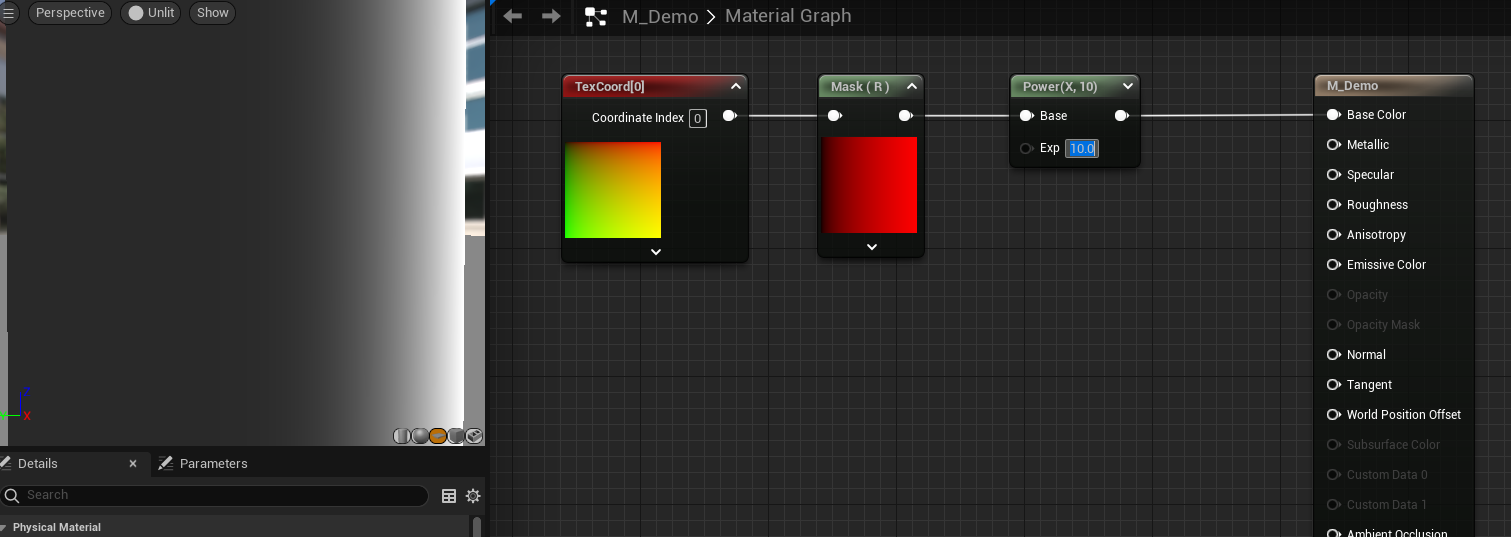The width and height of the screenshot is (1511, 537).
Task: Switch to the Parameters tab
Action: pos(203,464)
